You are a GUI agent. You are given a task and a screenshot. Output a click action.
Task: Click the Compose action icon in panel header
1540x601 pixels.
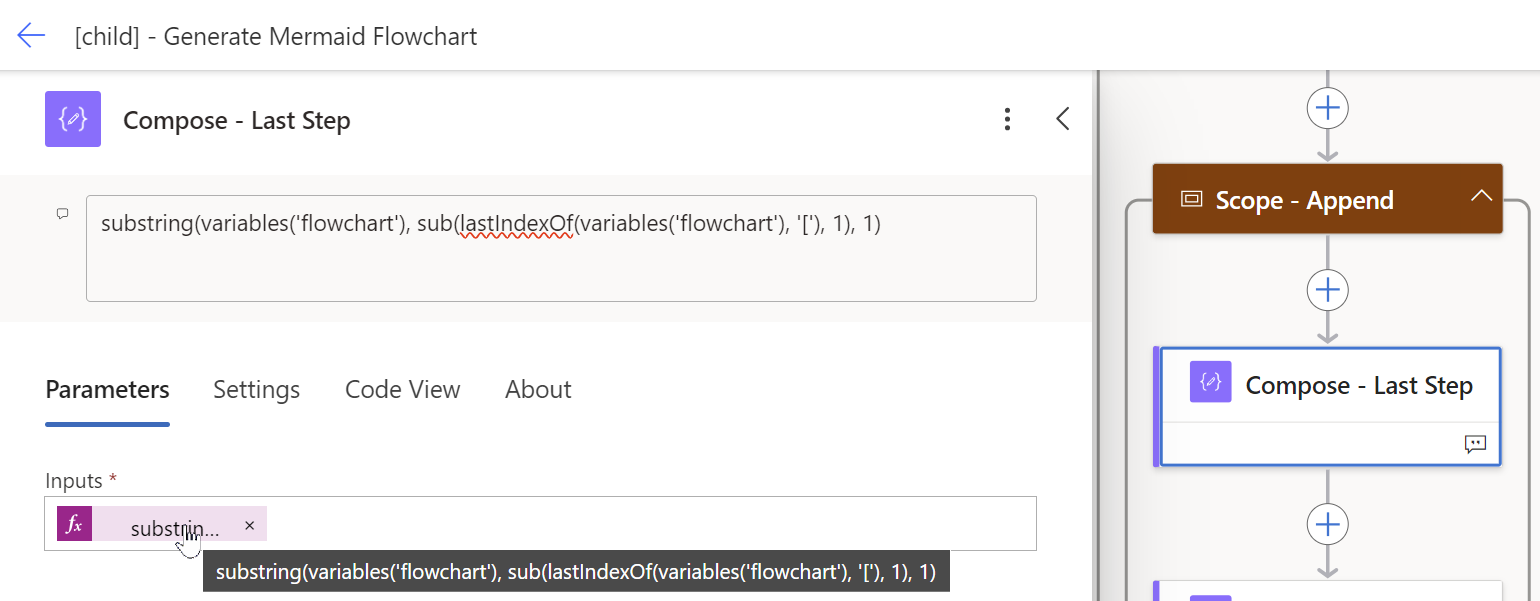coord(73,120)
